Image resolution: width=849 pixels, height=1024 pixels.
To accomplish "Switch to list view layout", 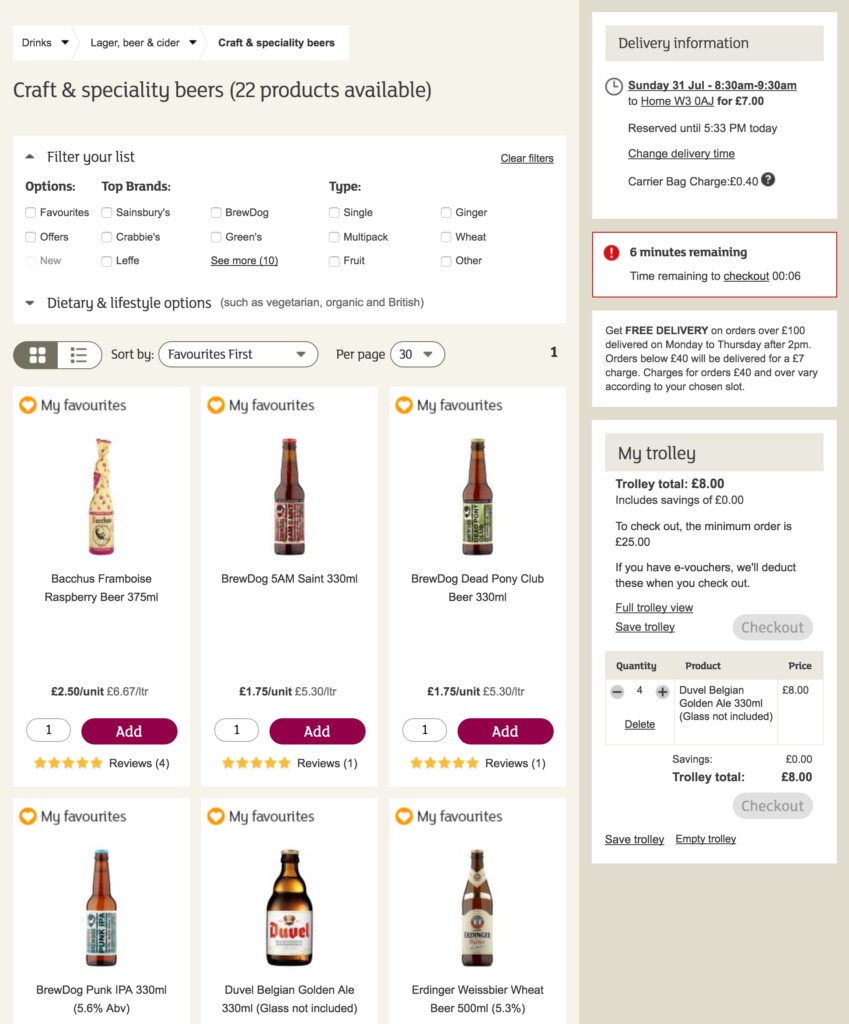I will tap(79, 355).
